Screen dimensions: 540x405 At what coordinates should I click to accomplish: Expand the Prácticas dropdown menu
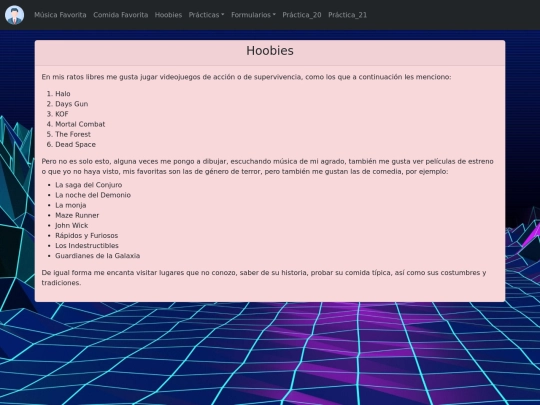(206, 15)
